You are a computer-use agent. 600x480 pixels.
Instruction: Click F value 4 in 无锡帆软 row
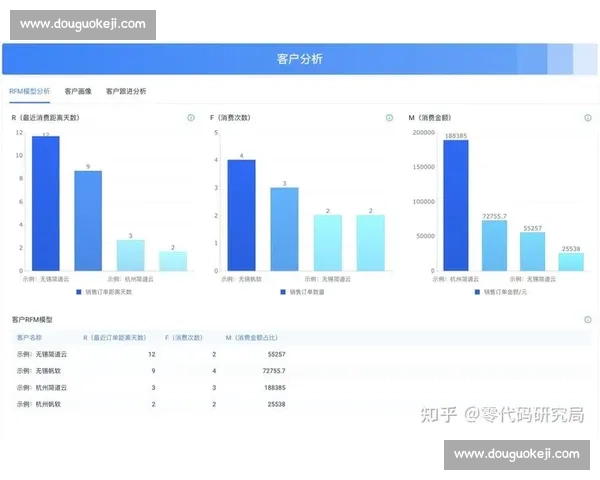(214, 371)
